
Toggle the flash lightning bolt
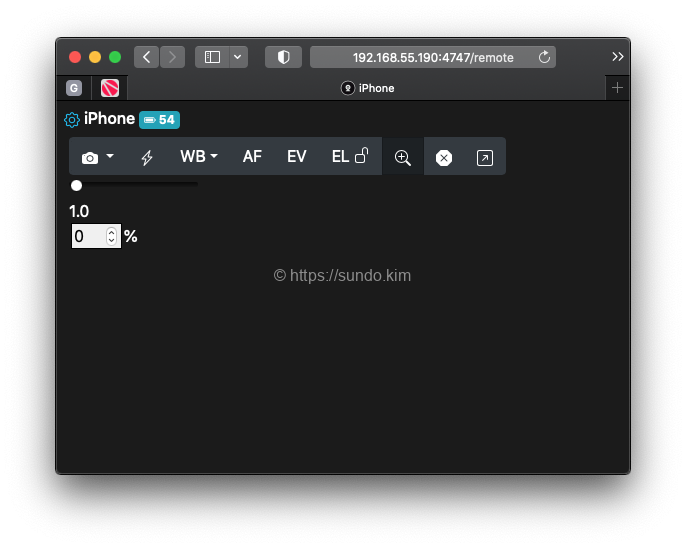(147, 157)
